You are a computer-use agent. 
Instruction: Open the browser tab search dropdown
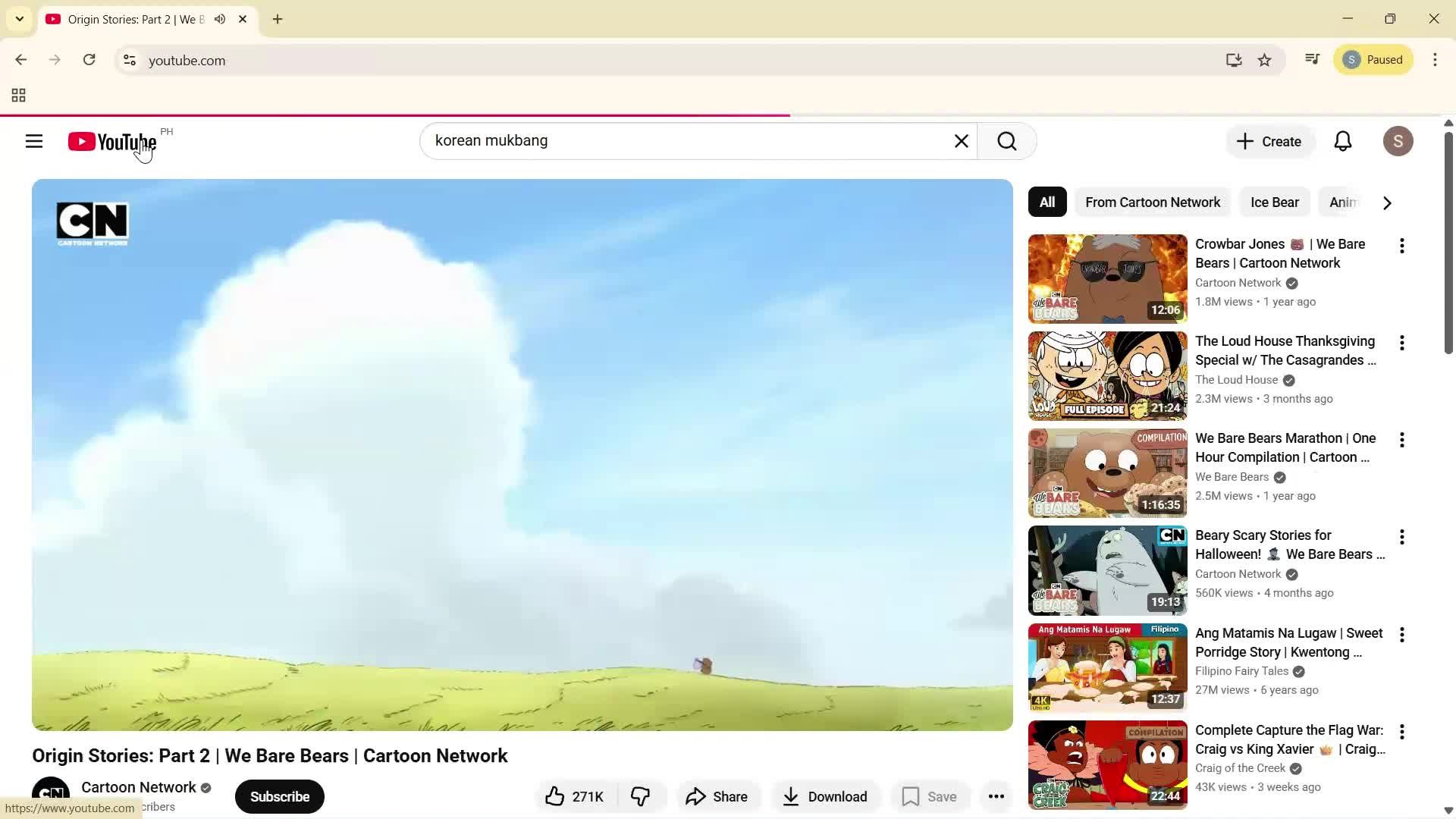(x=19, y=19)
